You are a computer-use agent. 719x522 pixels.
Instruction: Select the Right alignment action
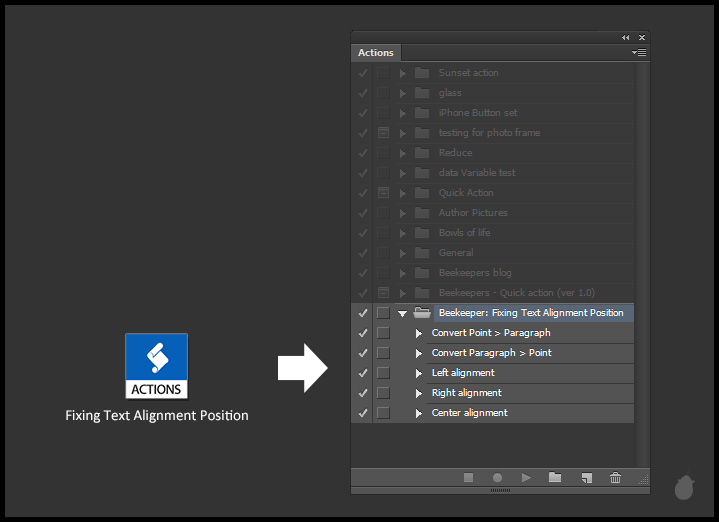(466, 393)
